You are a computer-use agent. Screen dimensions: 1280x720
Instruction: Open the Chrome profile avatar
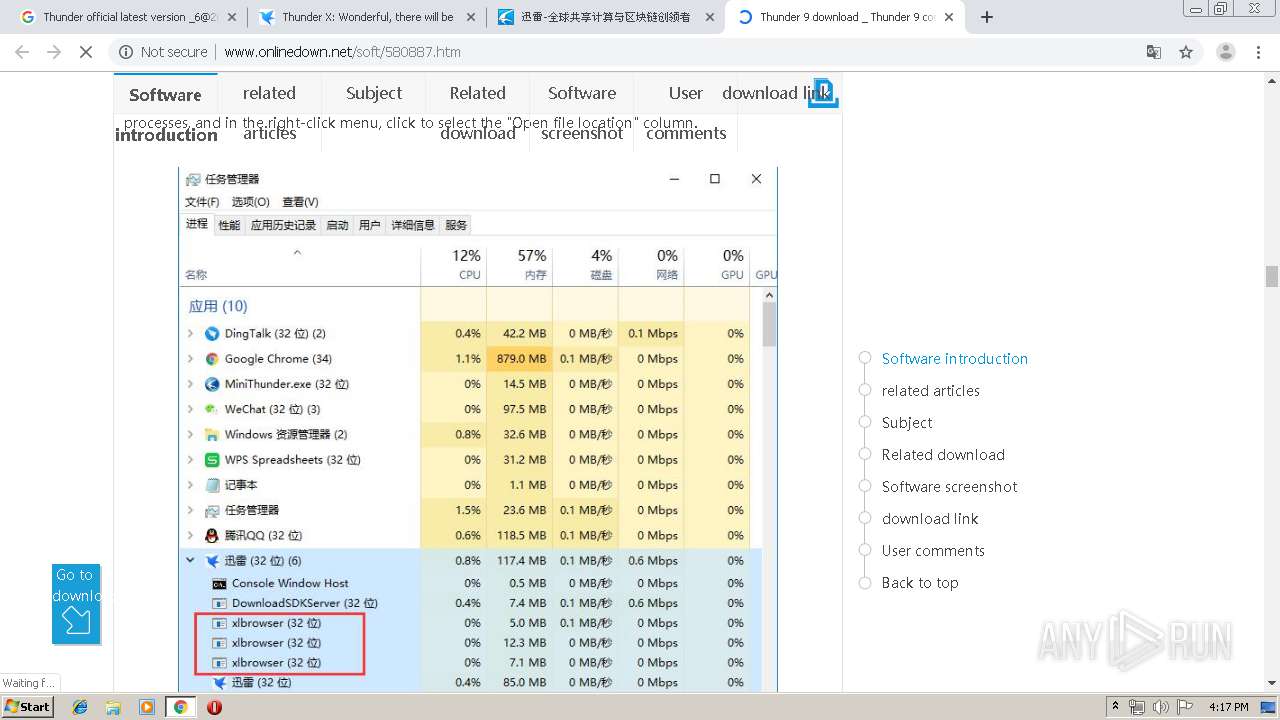pos(1225,52)
